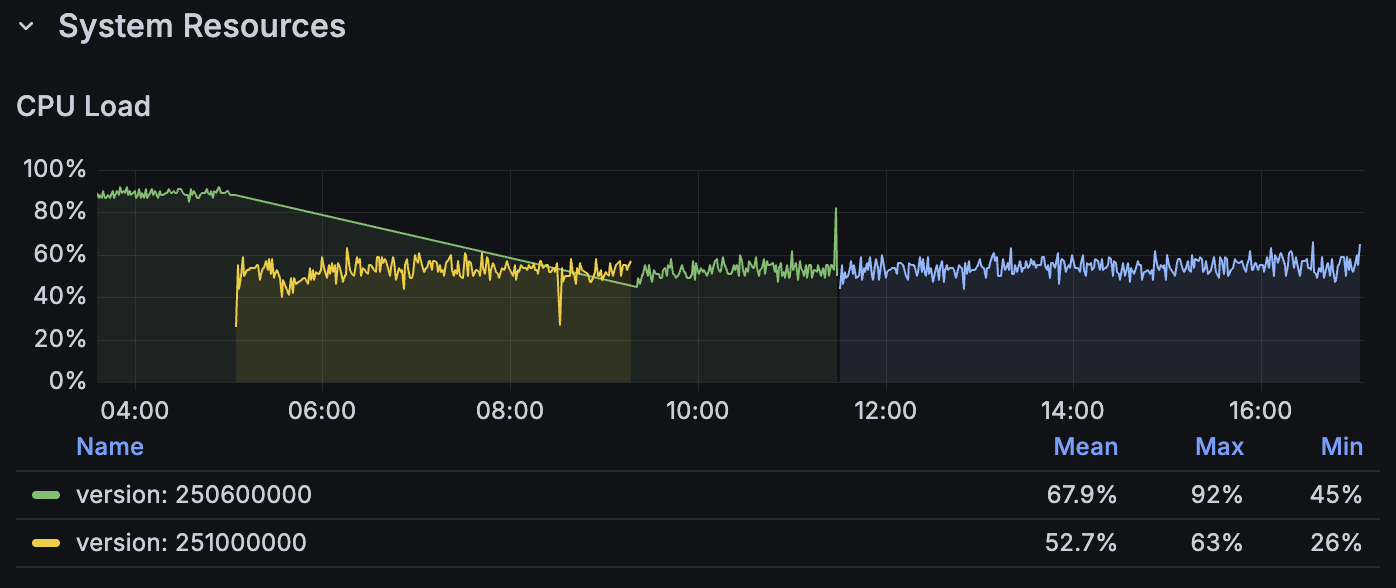Collapse the System Resources row chevron
This screenshot has height=588, width=1396.
pyautogui.click(x=27, y=27)
